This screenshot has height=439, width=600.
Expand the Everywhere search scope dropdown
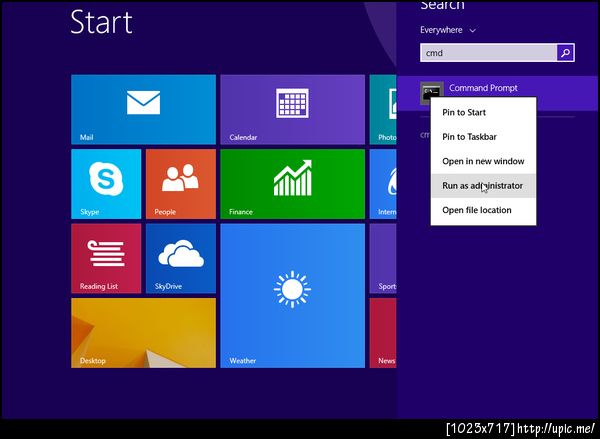(x=448, y=30)
